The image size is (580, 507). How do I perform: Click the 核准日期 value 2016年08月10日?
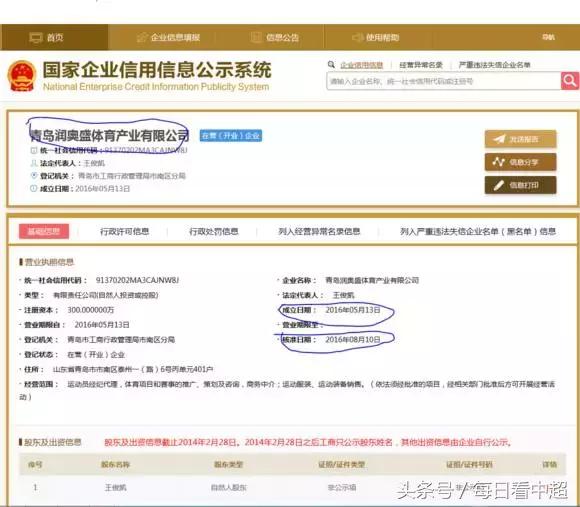pos(353,339)
